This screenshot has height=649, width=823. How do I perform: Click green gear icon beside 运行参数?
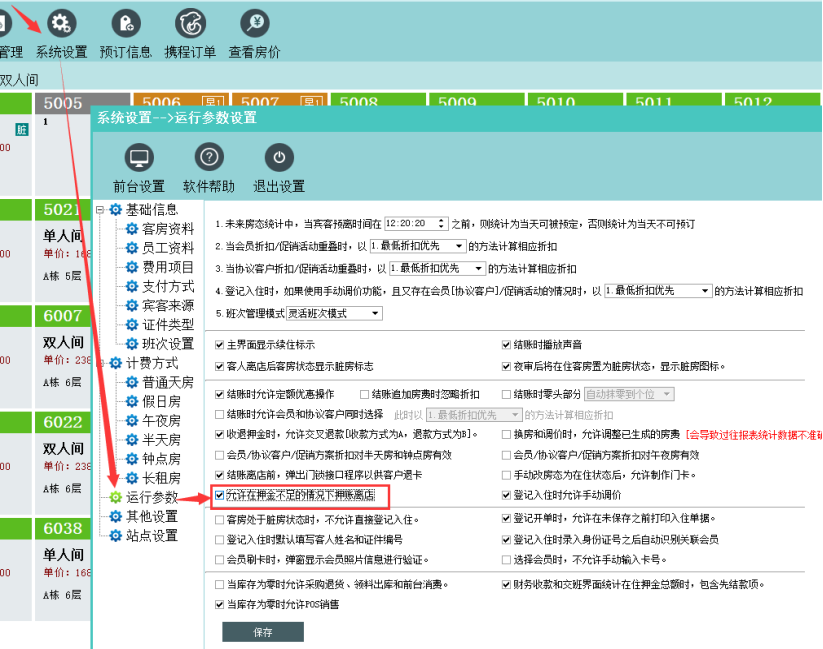coord(115,497)
